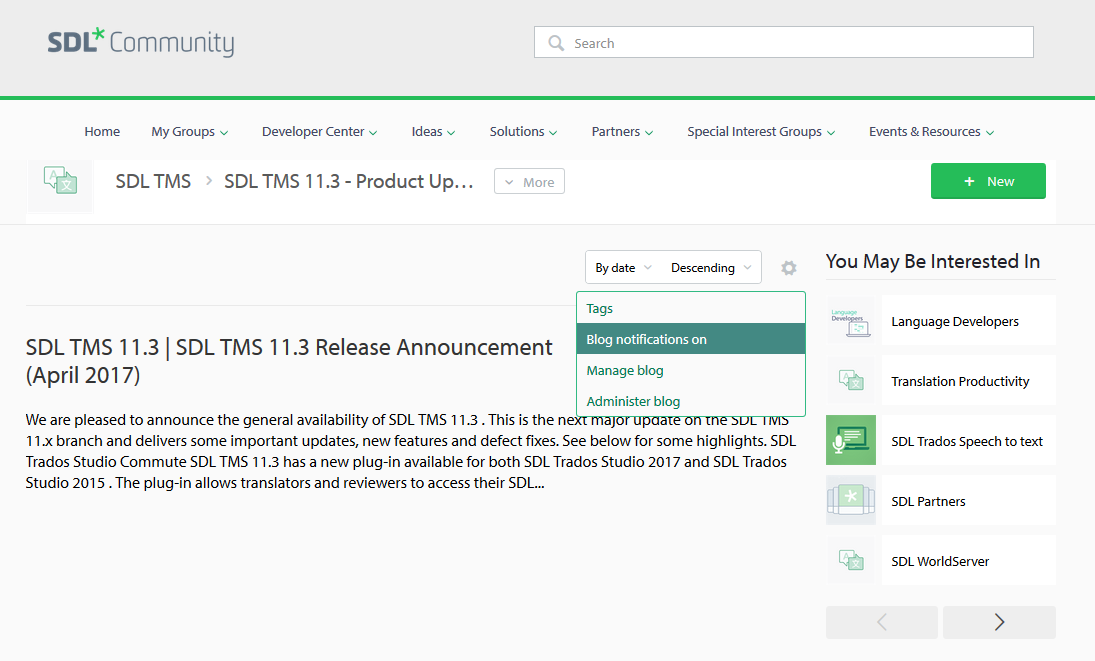Click the 'You May Be Interested In' heading

click(x=933, y=261)
